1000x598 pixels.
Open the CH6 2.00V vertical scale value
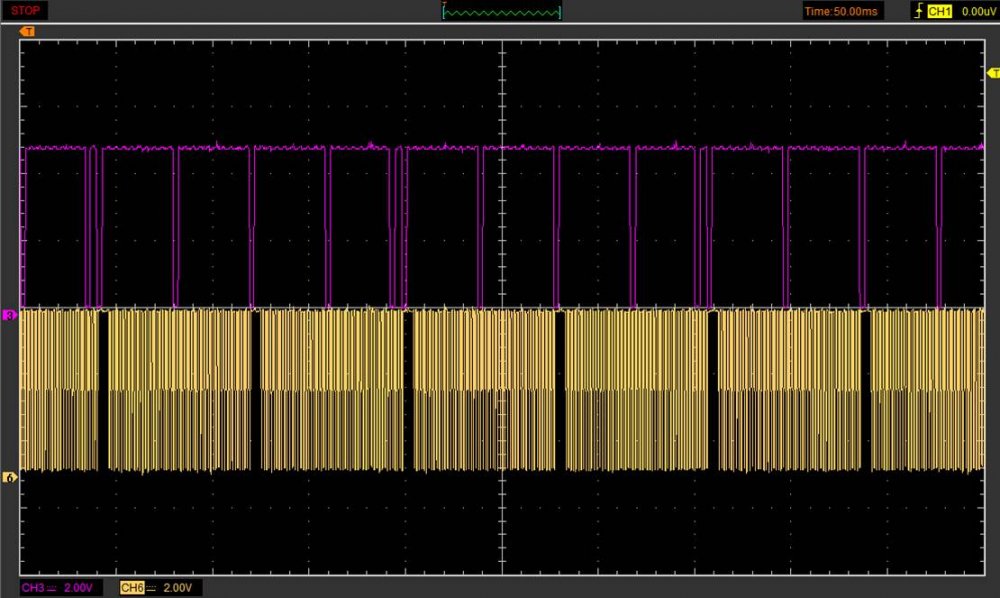click(176, 587)
